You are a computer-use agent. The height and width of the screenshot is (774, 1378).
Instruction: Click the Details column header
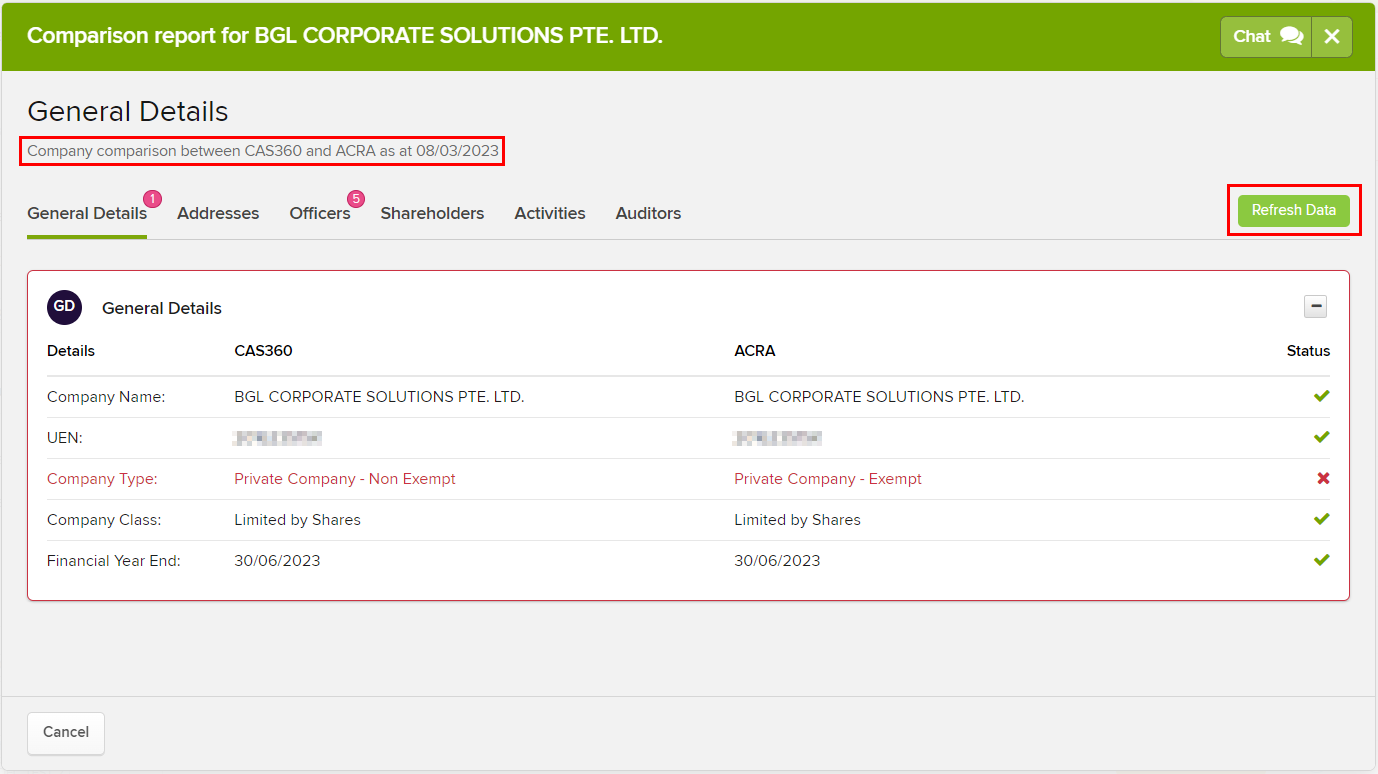[71, 351]
